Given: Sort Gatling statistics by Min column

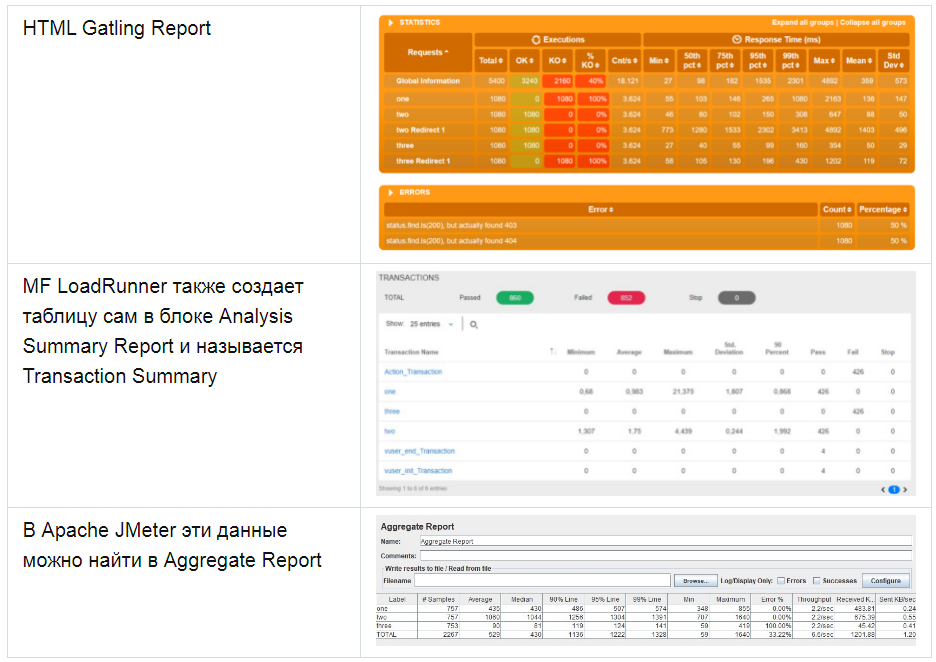Looking at the screenshot, I should click(x=659, y=60).
